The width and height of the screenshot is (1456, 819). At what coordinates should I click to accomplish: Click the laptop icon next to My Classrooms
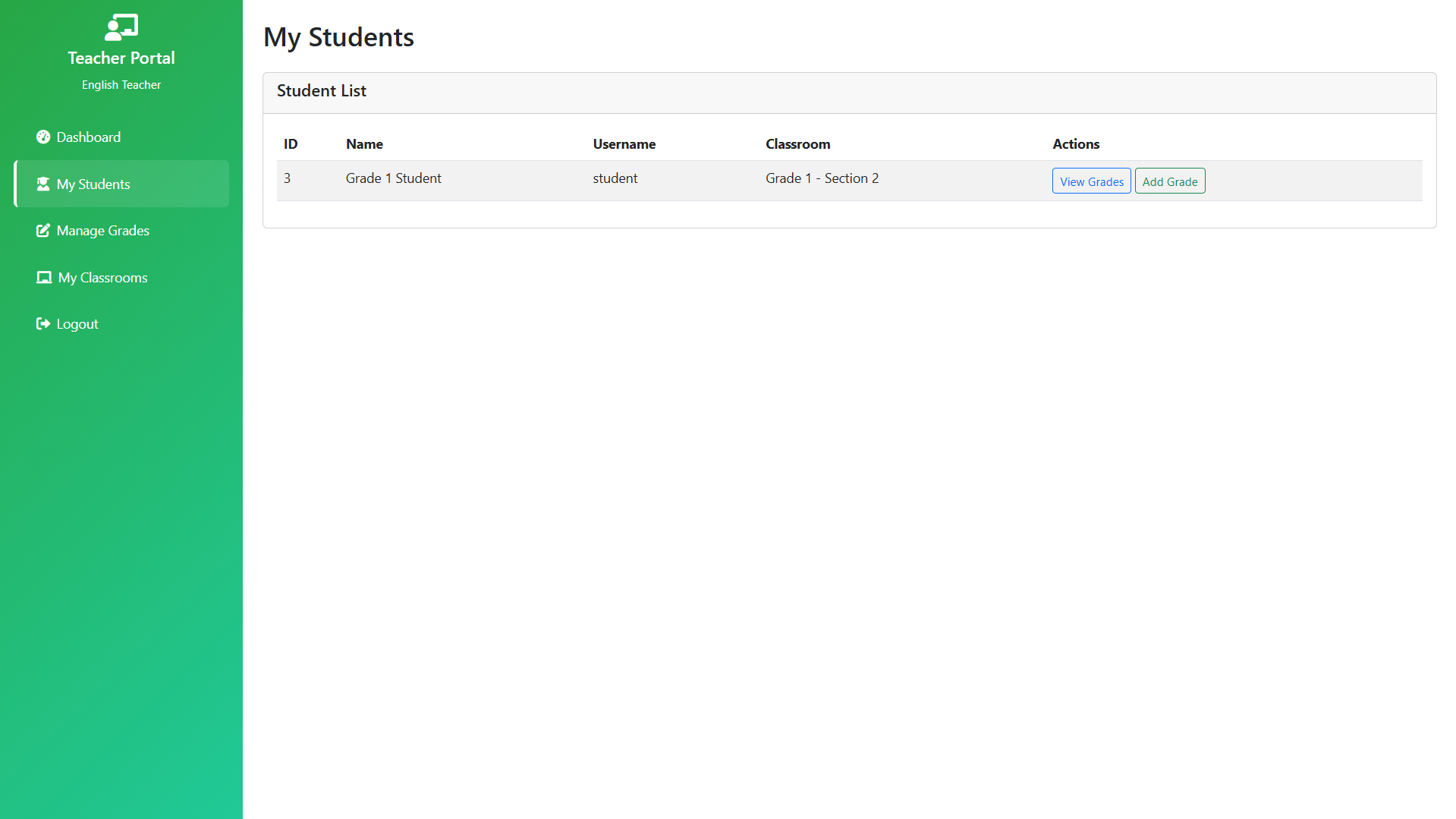click(44, 277)
